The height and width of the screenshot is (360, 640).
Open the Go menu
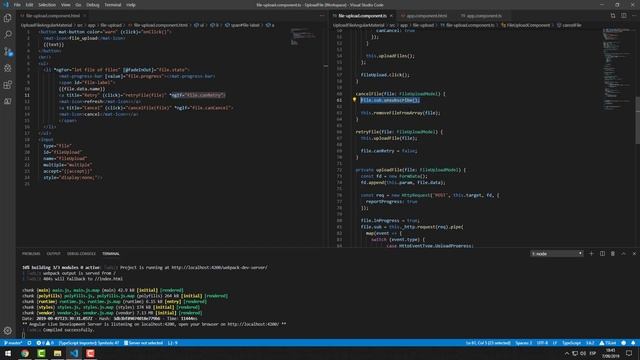coord(78,5)
